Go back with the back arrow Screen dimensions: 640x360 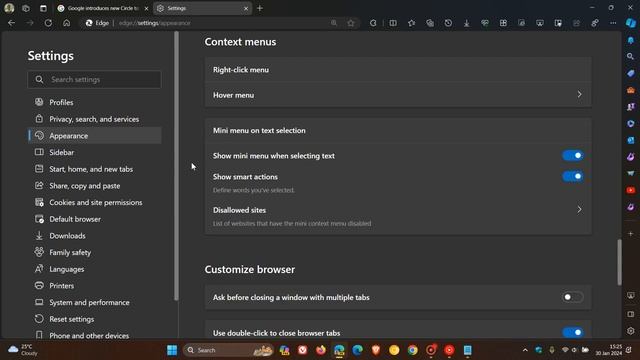point(11,23)
